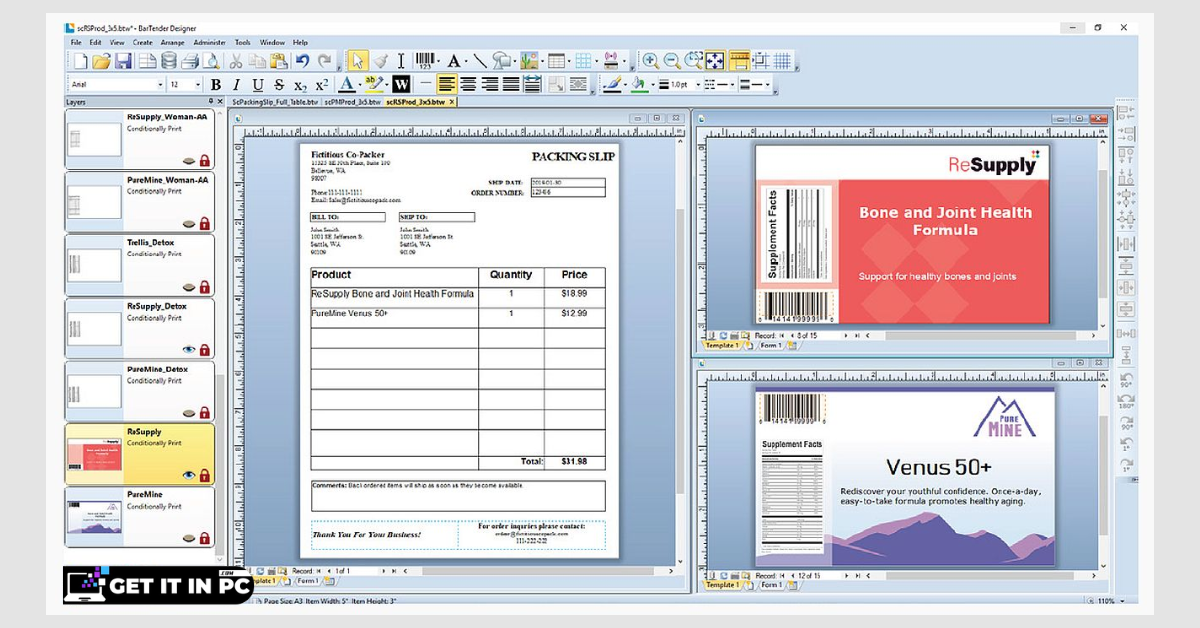Cut selection with scissors icon
The height and width of the screenshot is (628, 1200).
tap(235, 61)
